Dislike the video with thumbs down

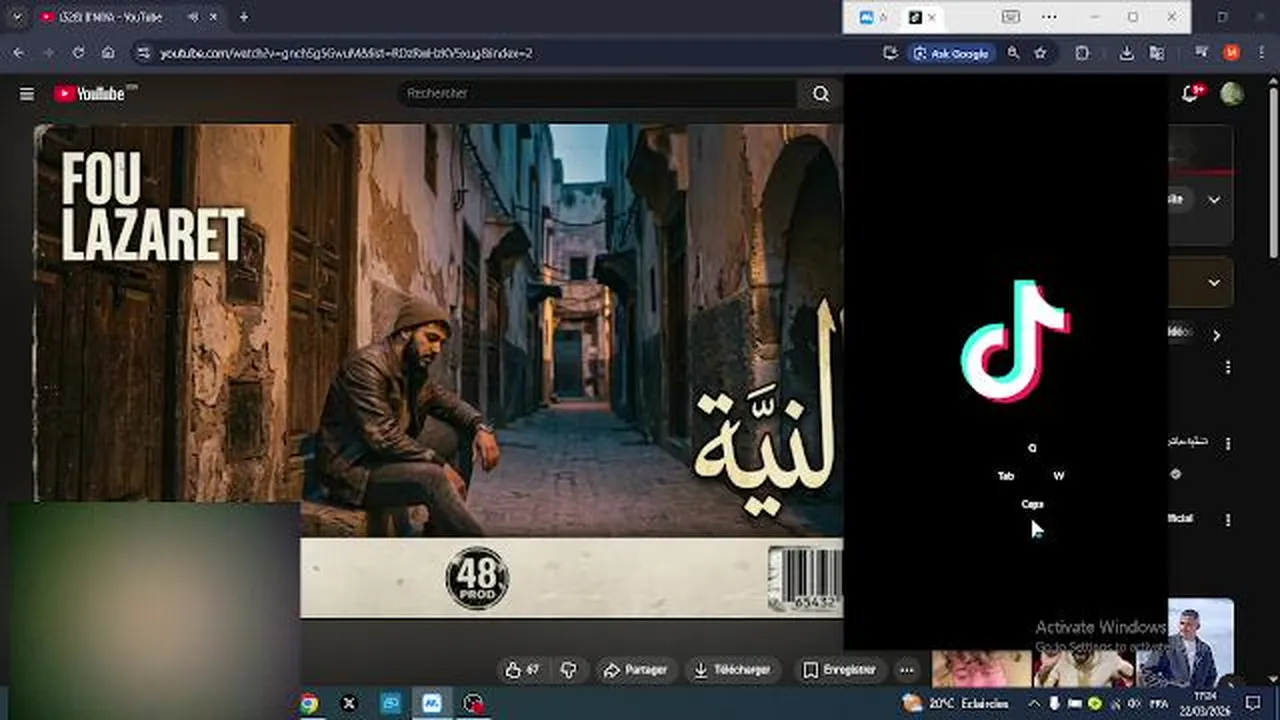point(569,670)
